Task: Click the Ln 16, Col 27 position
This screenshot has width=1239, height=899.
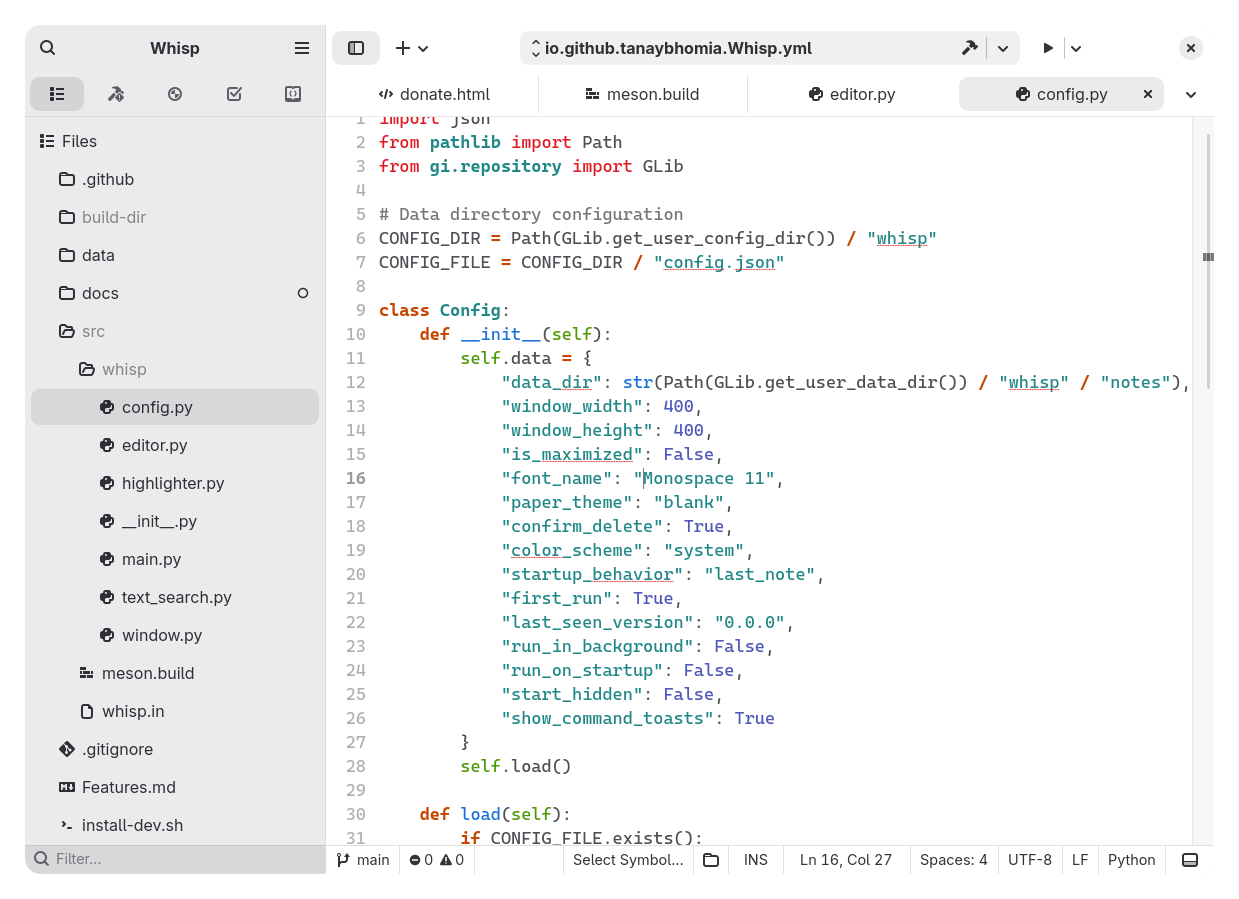Action: coord(846,860)
